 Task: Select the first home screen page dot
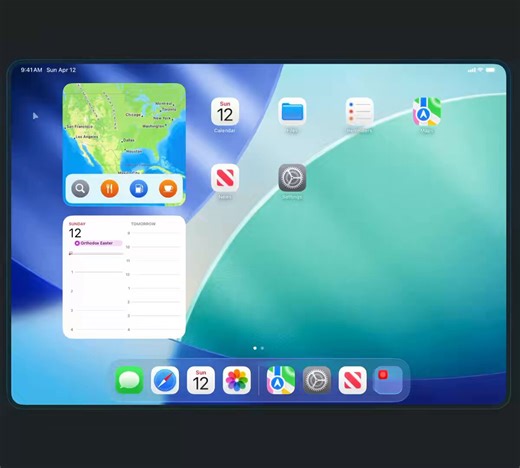(255, 348)
